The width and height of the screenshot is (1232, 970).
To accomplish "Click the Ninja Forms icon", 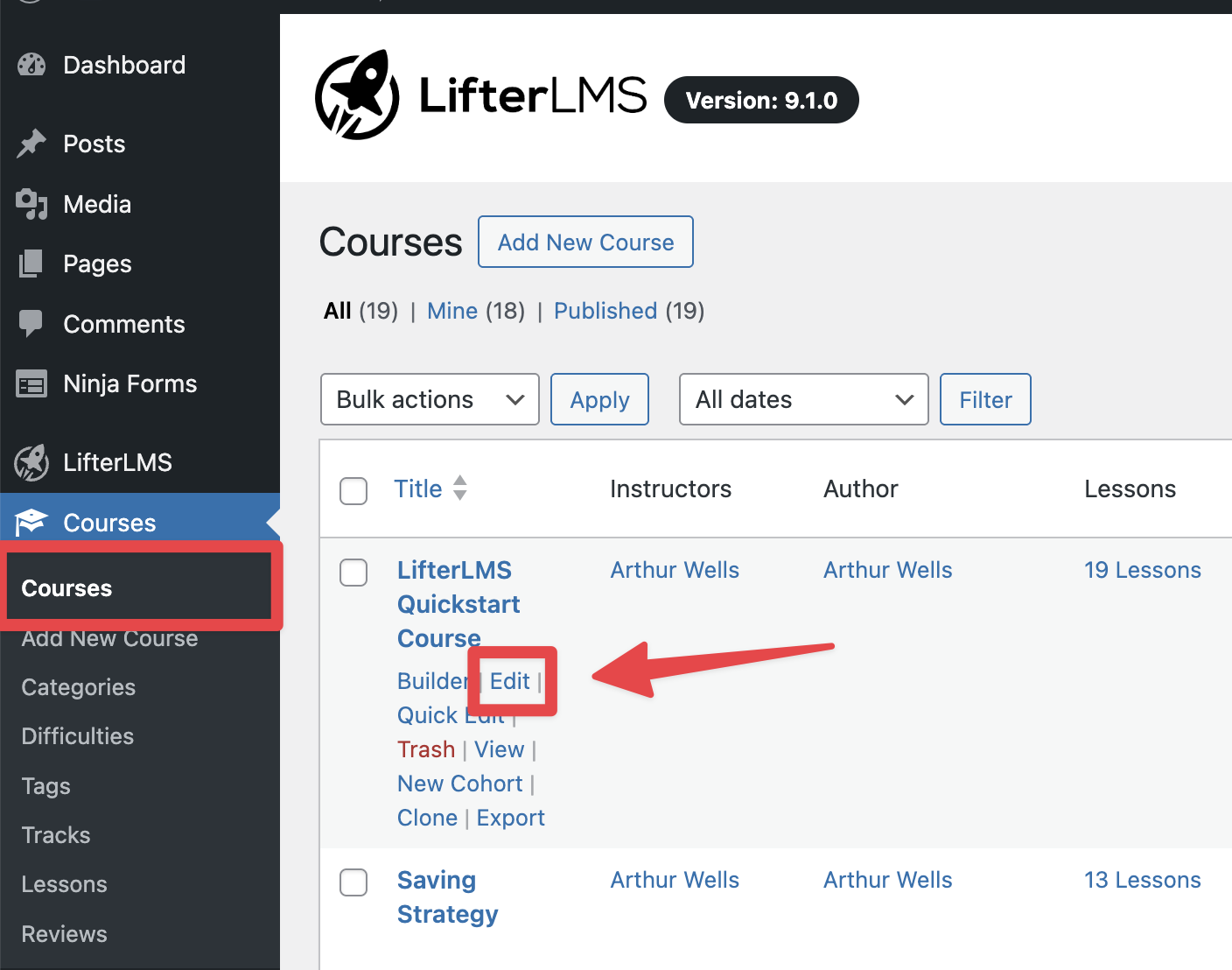I will 31,383.
